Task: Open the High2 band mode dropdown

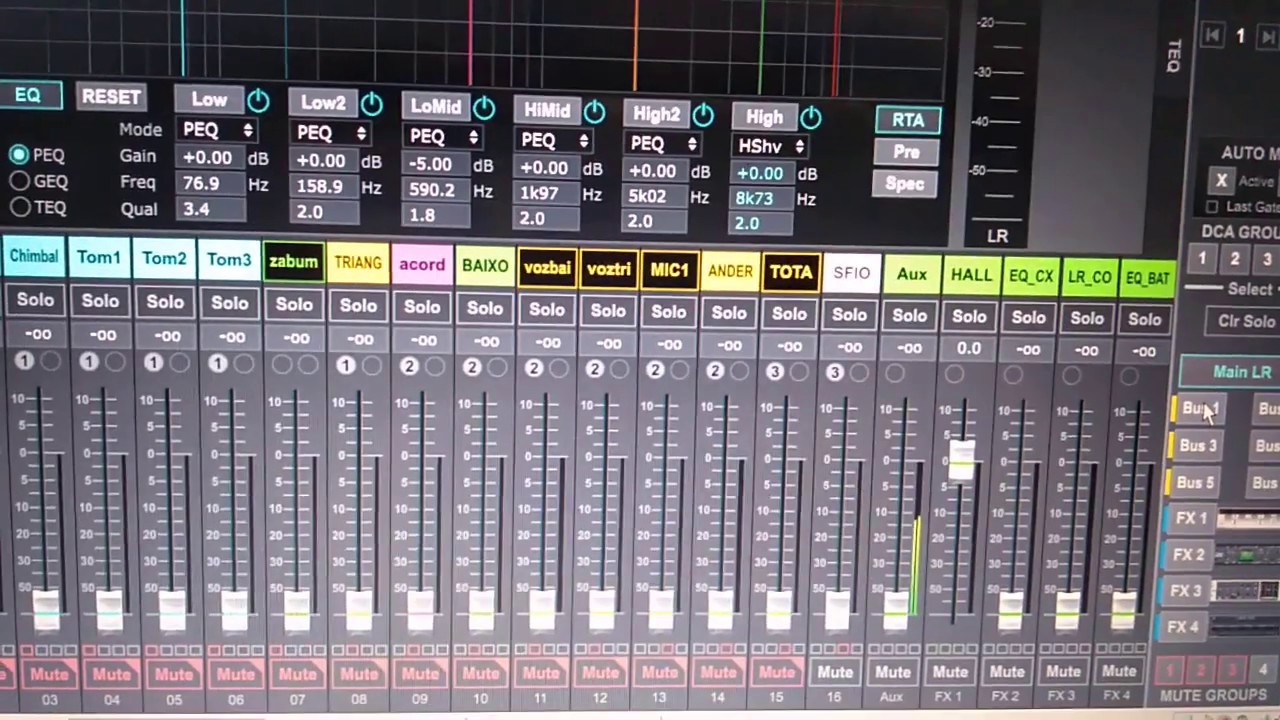Action: click(662, 144)
